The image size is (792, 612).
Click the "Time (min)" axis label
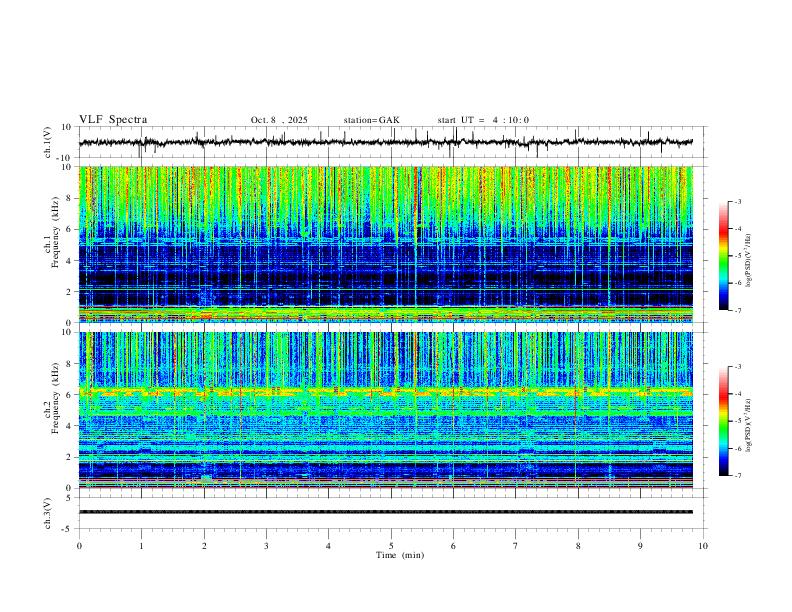[400, 555]
